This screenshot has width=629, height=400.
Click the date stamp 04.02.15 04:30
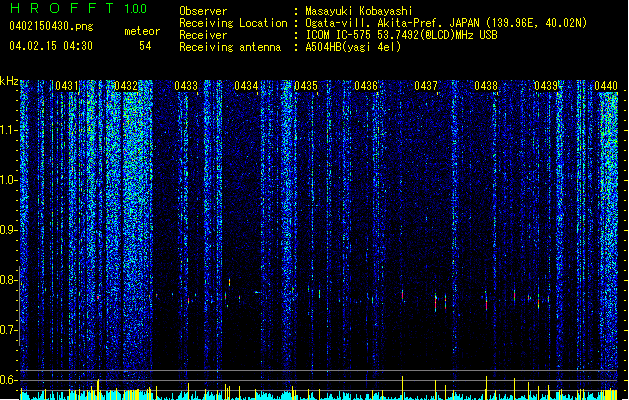click(x=51, y=46)
